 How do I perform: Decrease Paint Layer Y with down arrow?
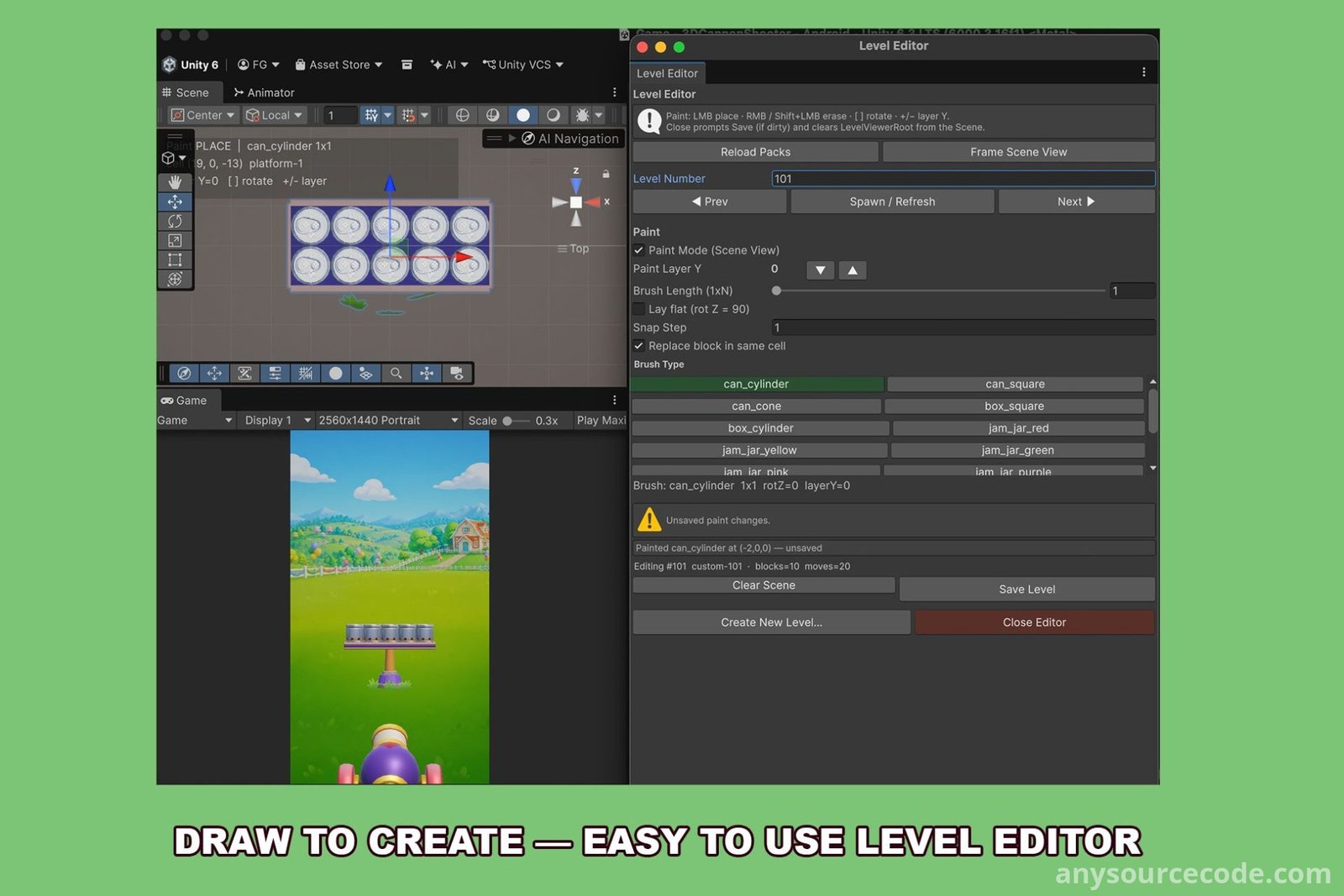point(820,270)
